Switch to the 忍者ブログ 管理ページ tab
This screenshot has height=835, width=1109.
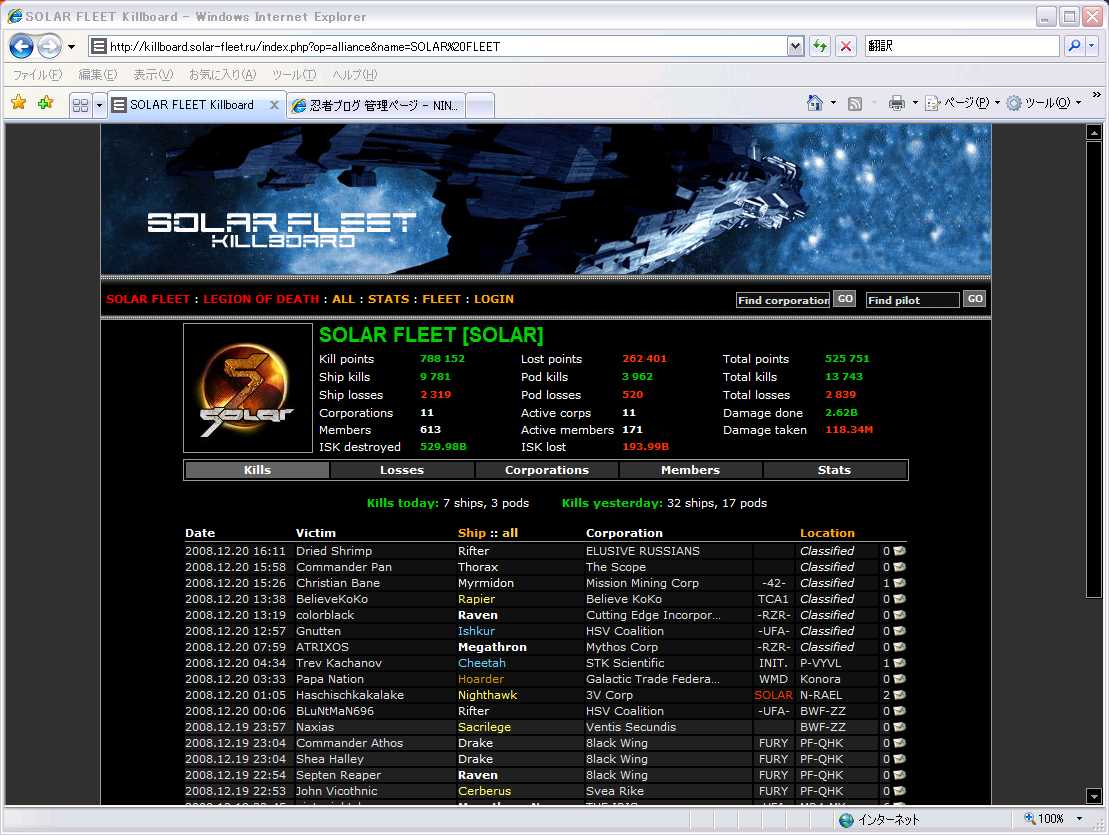click(376, 105)
